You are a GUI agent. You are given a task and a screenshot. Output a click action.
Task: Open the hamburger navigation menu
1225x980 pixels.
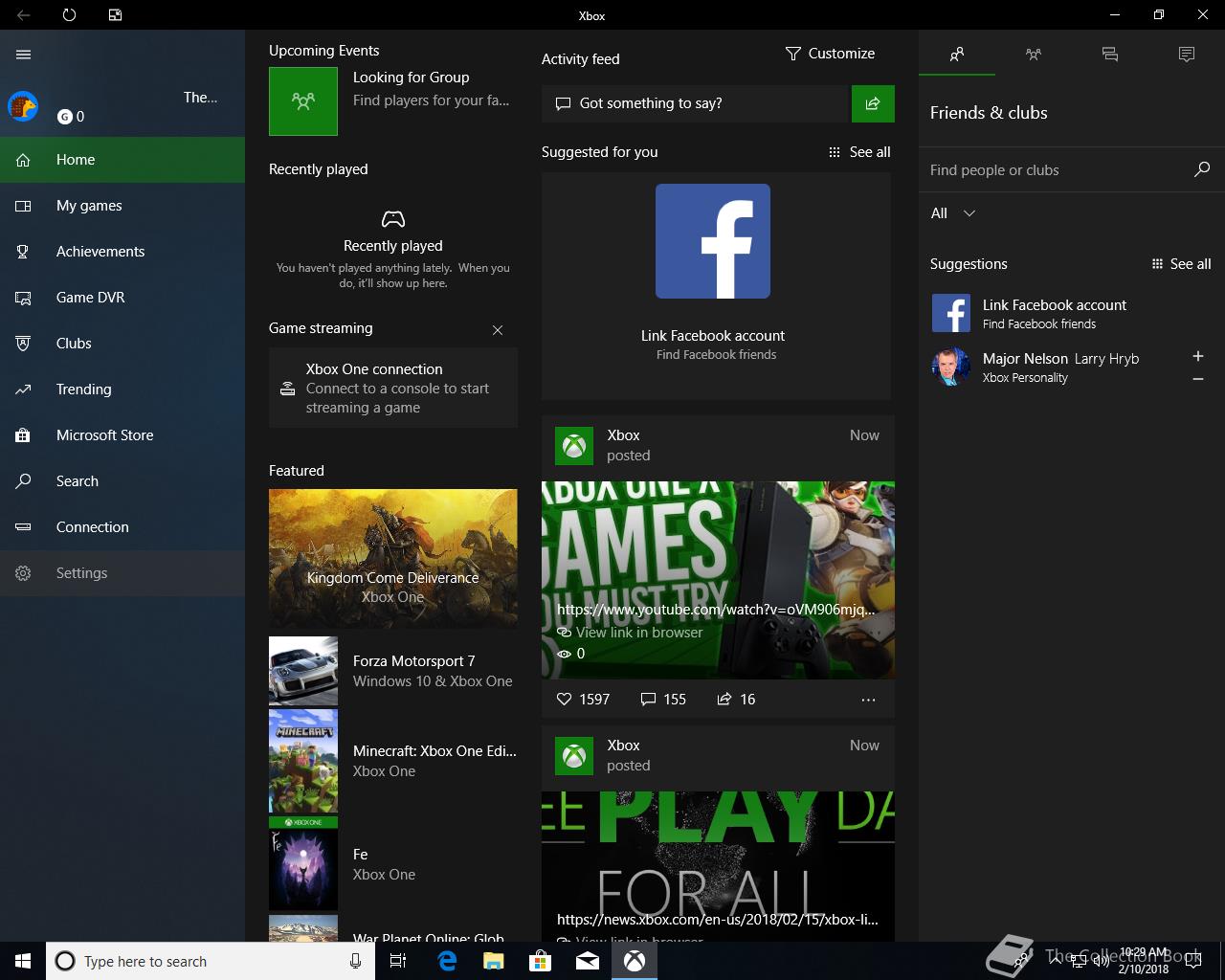pos(24,55)
